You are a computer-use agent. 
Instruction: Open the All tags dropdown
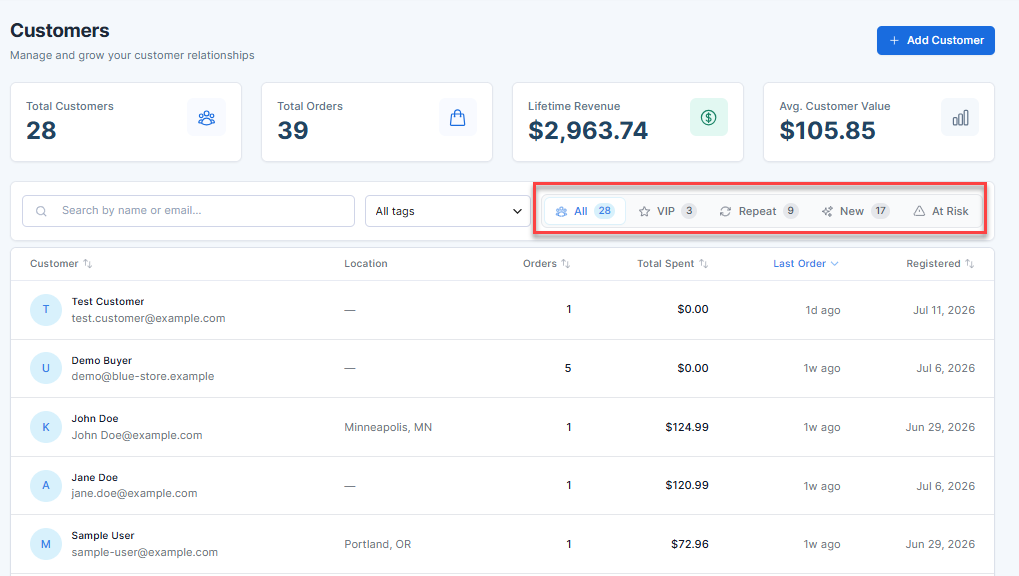448,211
